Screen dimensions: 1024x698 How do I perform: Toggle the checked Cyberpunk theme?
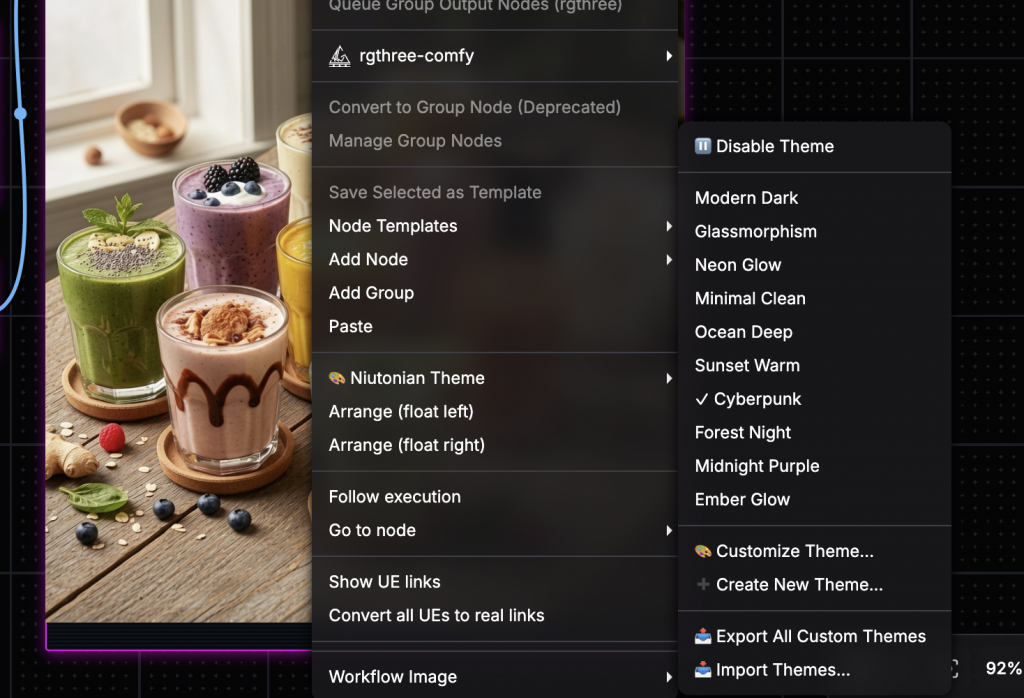coord(748,399)
